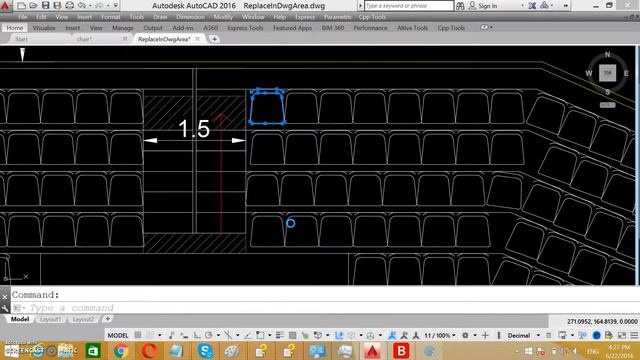Switch to the BIM 360 ribbon tab
The image size is (640, 360).
click(x=333, y=28)
